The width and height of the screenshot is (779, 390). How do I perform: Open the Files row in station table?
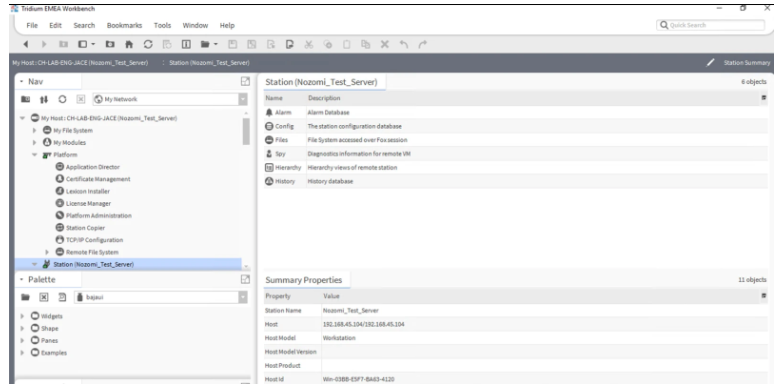click(516, 140)
